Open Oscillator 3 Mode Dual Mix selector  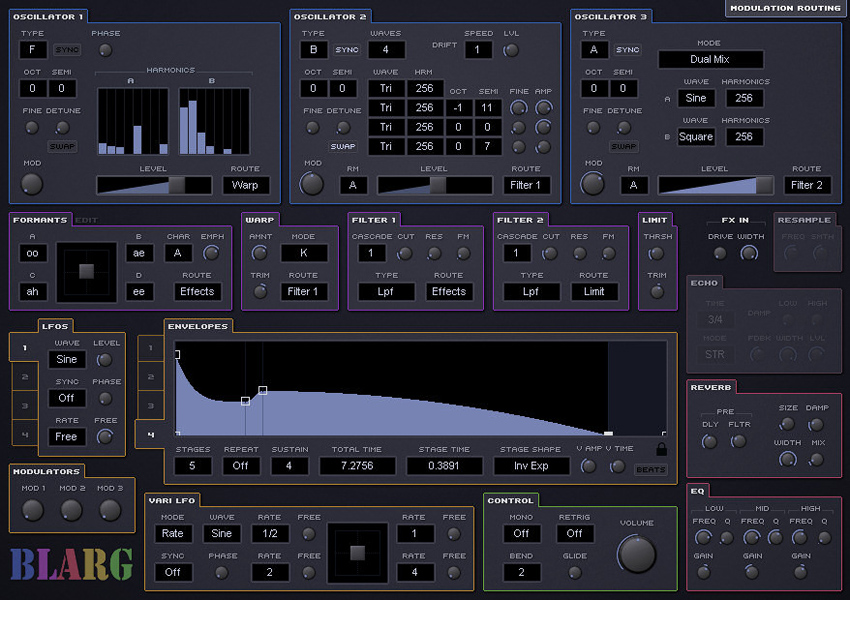[x=710, y=60]
